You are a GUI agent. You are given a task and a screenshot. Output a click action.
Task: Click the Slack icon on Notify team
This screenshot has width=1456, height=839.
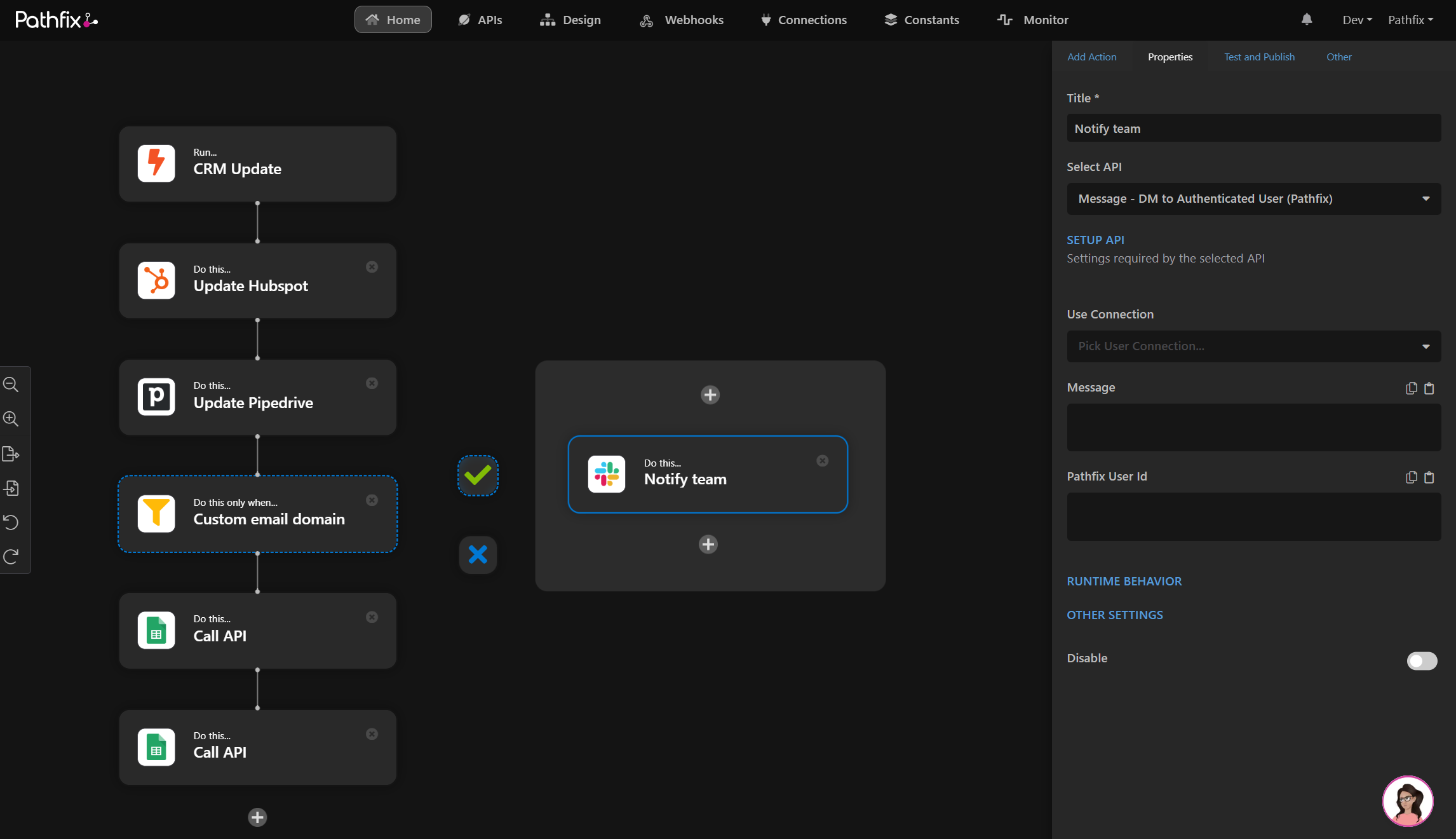click(x=607, y=474)
